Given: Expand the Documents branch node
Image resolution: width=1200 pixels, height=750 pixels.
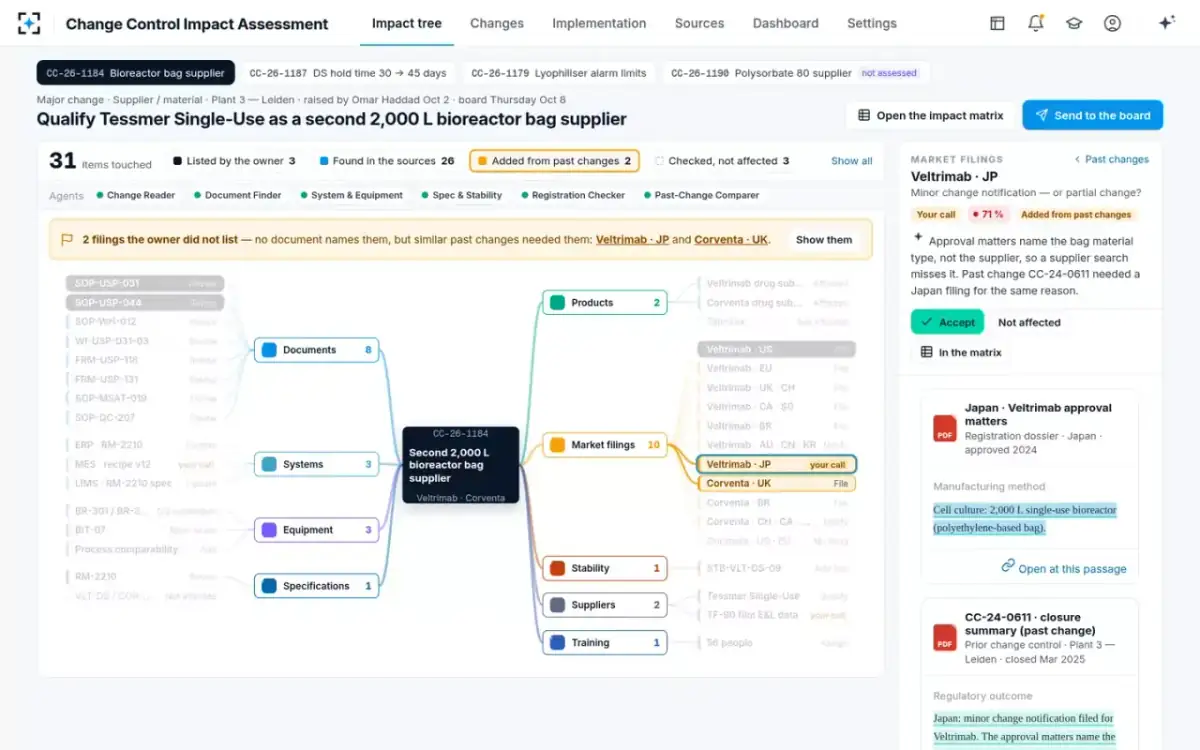Looking at the screenshot, I should click(316, 350).
